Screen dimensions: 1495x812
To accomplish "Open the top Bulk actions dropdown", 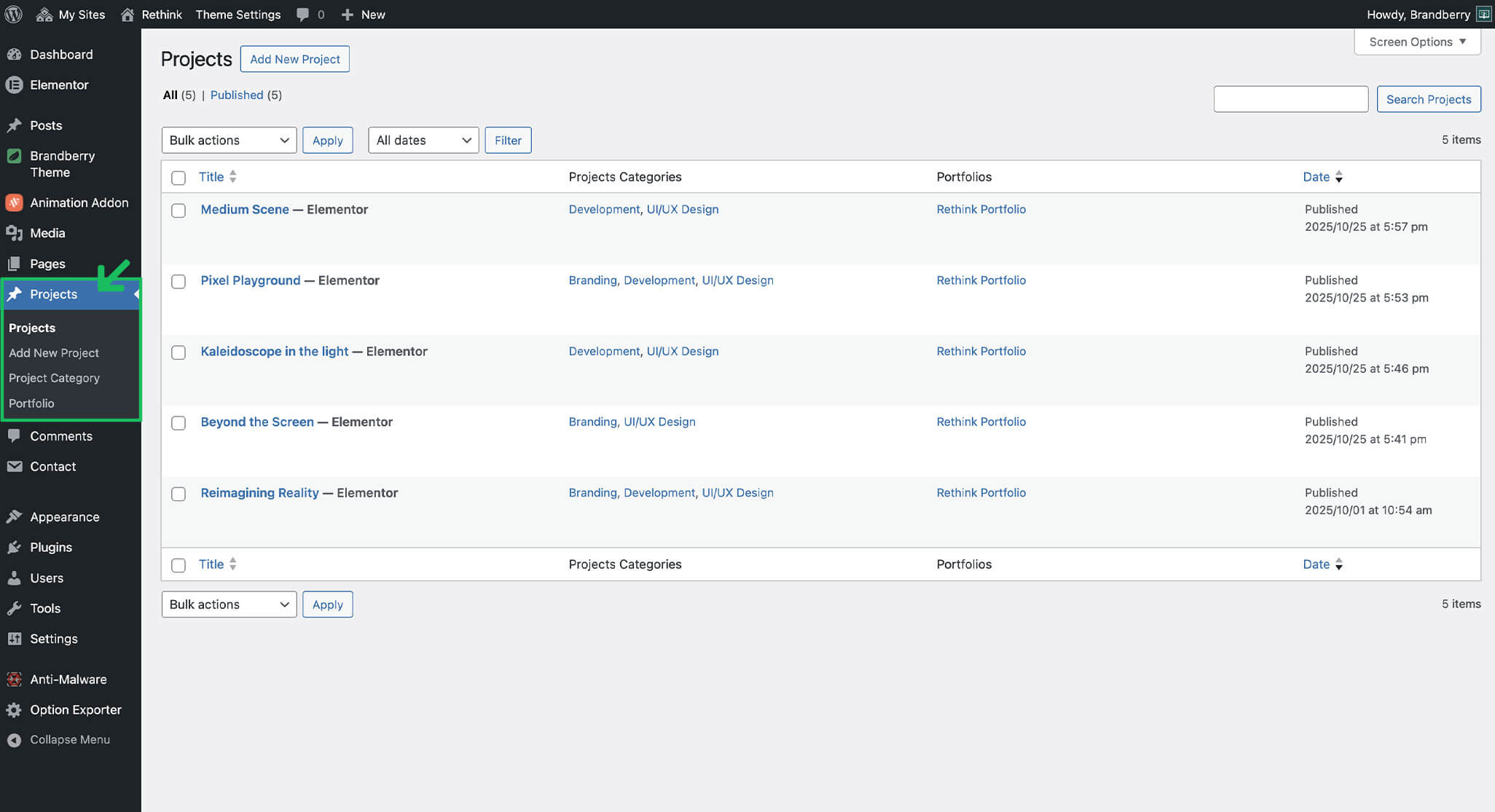I will click(x=229, y=141).
